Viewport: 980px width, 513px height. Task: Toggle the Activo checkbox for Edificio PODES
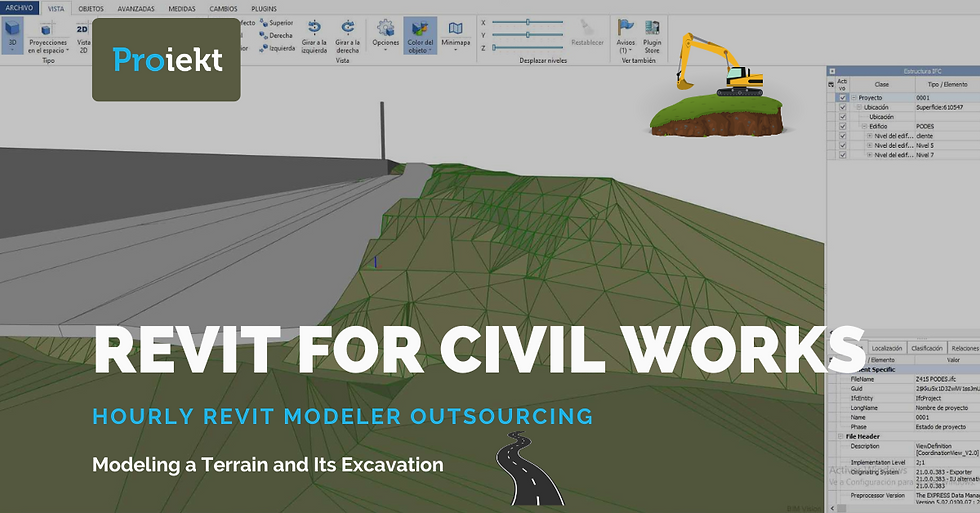[x=842, y=126]
